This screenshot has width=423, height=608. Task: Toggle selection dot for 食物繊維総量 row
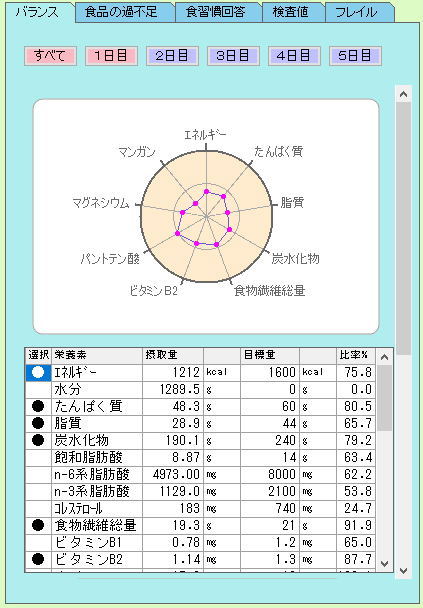[x=38, y=525]
